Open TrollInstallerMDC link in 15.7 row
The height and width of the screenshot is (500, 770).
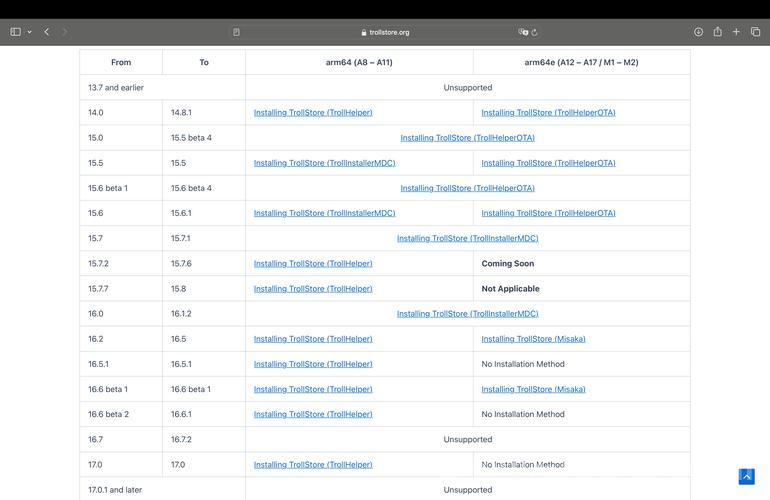coord(468,238)
